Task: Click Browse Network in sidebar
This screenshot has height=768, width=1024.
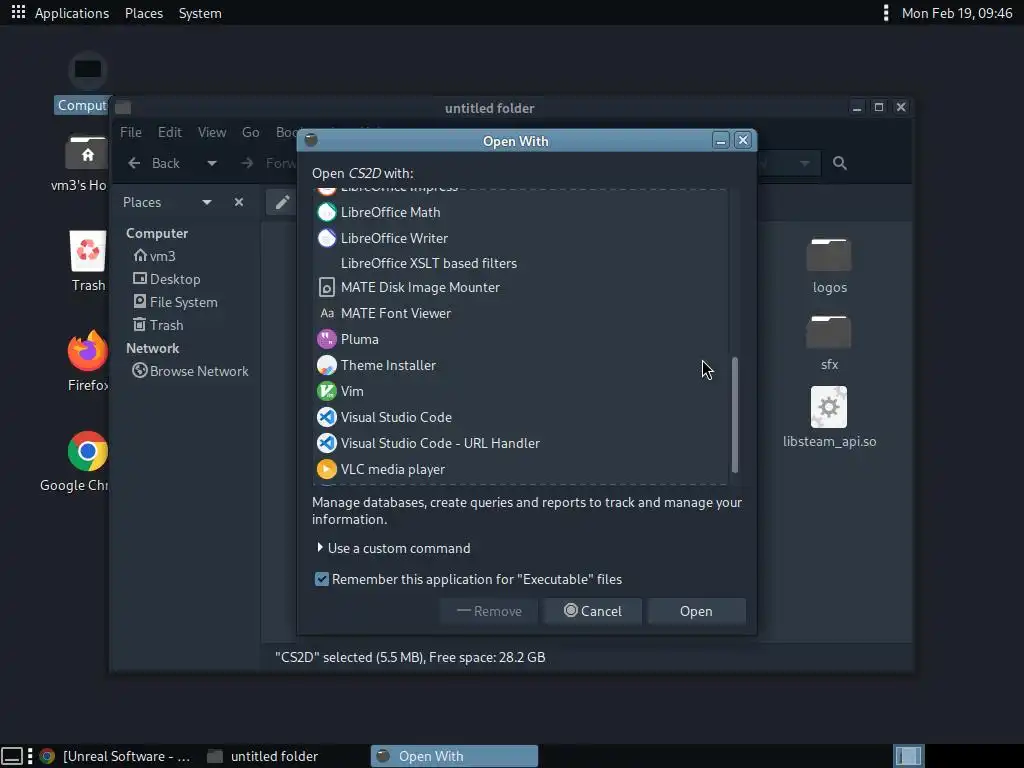Action: tap(190, 371)
